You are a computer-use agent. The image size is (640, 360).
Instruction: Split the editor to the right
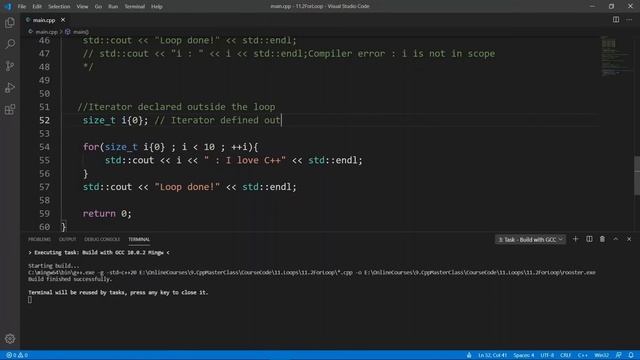(616, 20)
